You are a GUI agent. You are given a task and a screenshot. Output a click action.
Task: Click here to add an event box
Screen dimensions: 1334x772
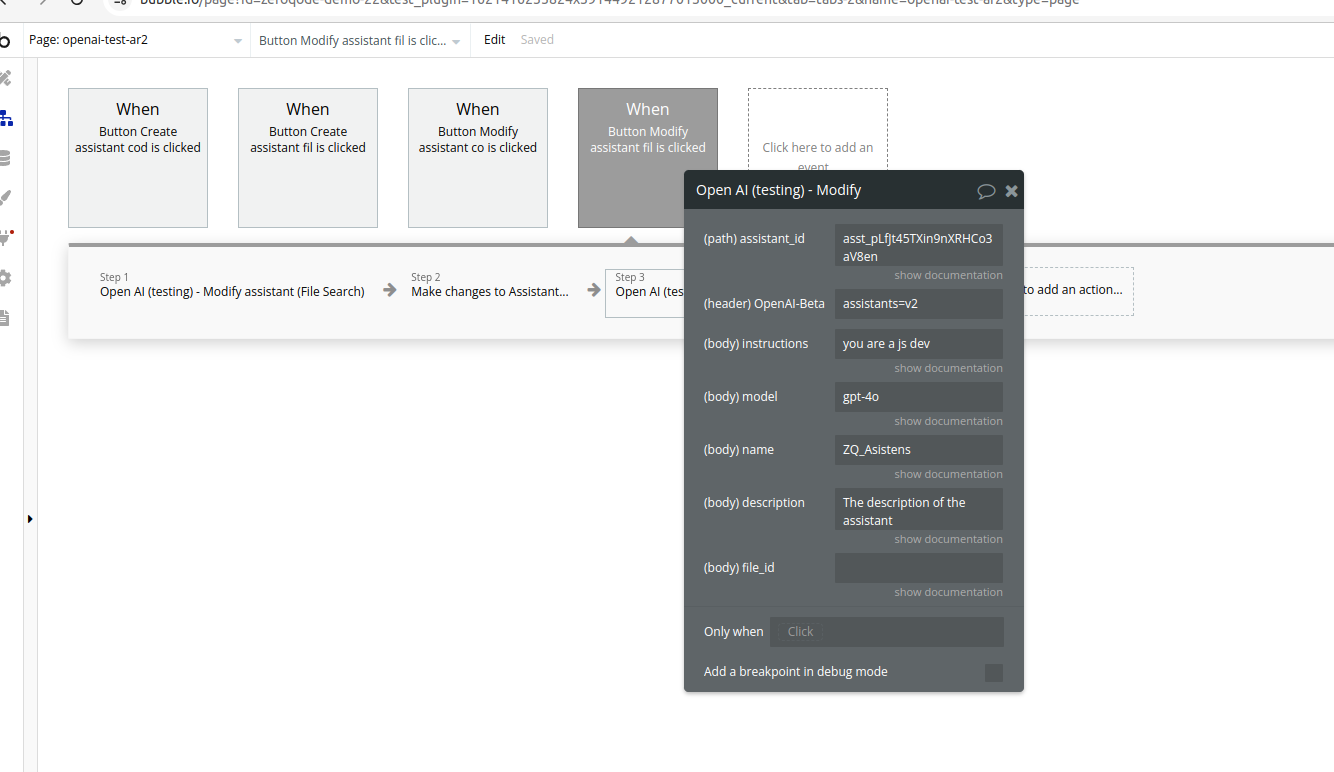coord(817,130)
